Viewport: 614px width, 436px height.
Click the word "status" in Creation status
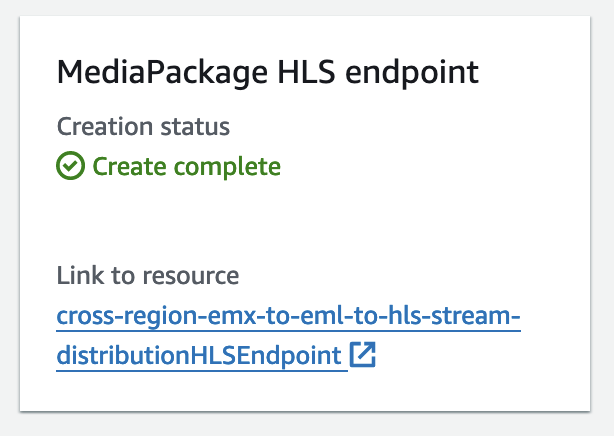point(198,127)
